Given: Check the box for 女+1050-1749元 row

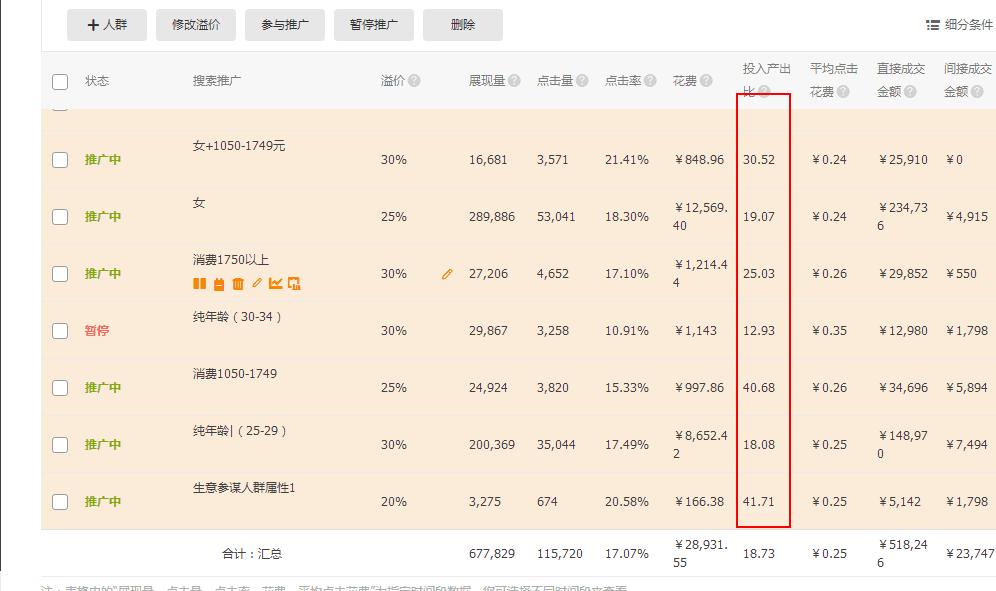Looking at the screenshot, I should pyautogui.click(x=60, y=160).
